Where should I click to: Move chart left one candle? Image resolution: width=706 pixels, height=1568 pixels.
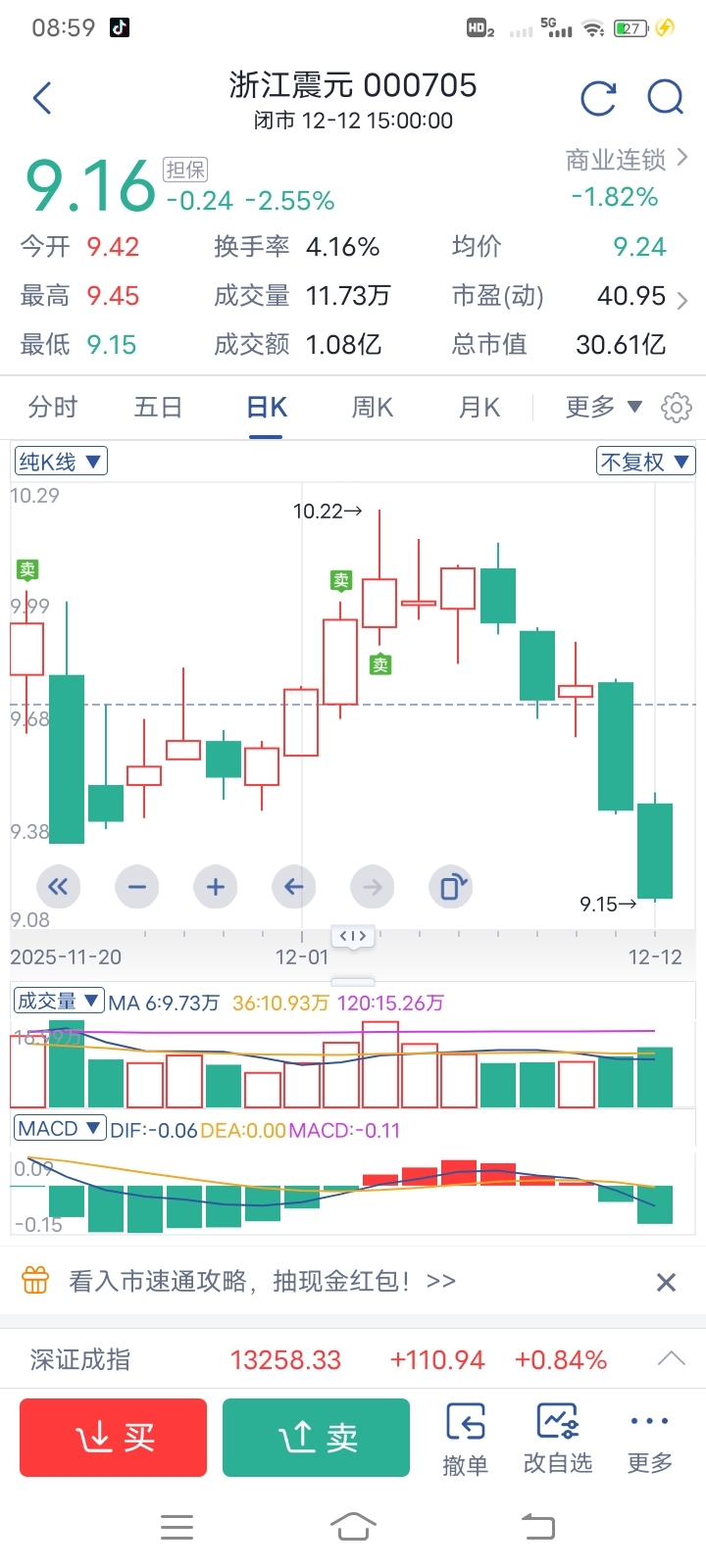[293, 887]
